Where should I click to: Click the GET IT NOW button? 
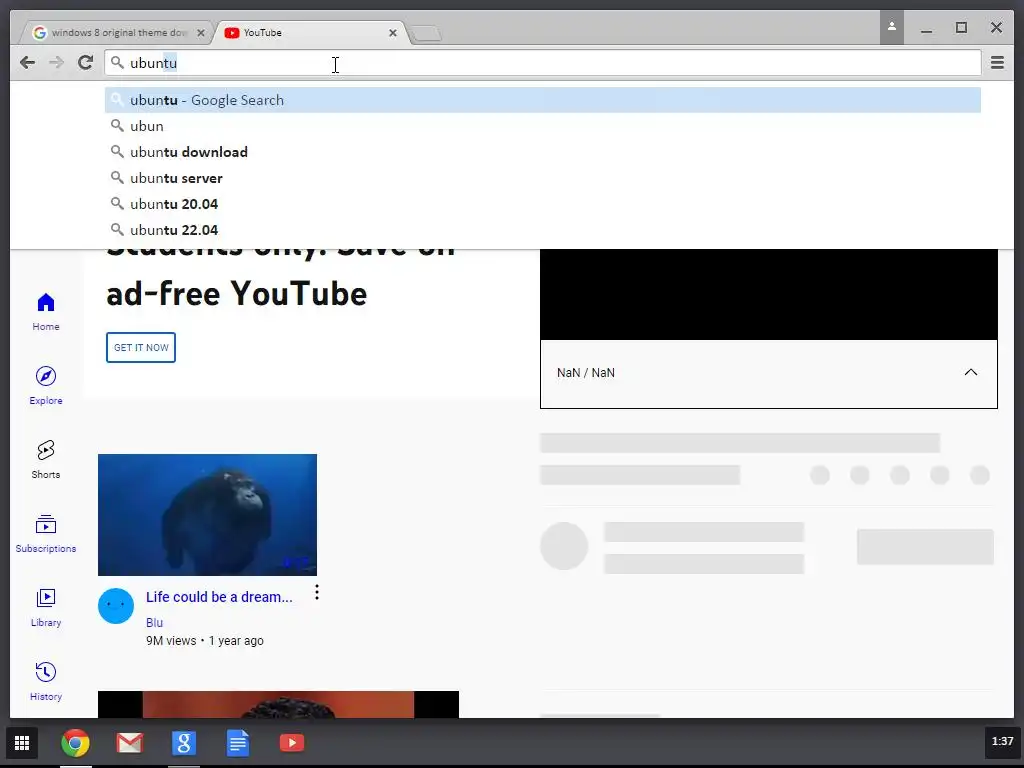[x=141, y=347]
